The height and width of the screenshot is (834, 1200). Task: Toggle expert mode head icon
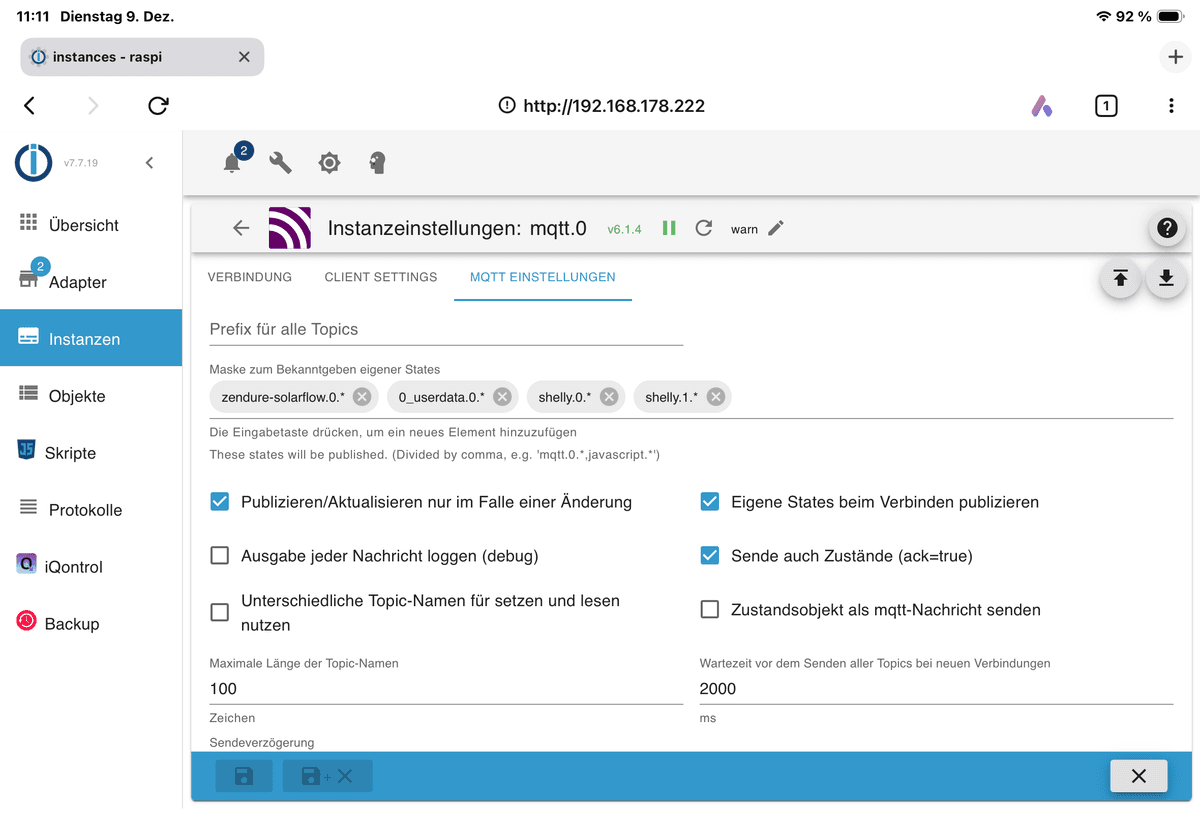tap(377, 163)
